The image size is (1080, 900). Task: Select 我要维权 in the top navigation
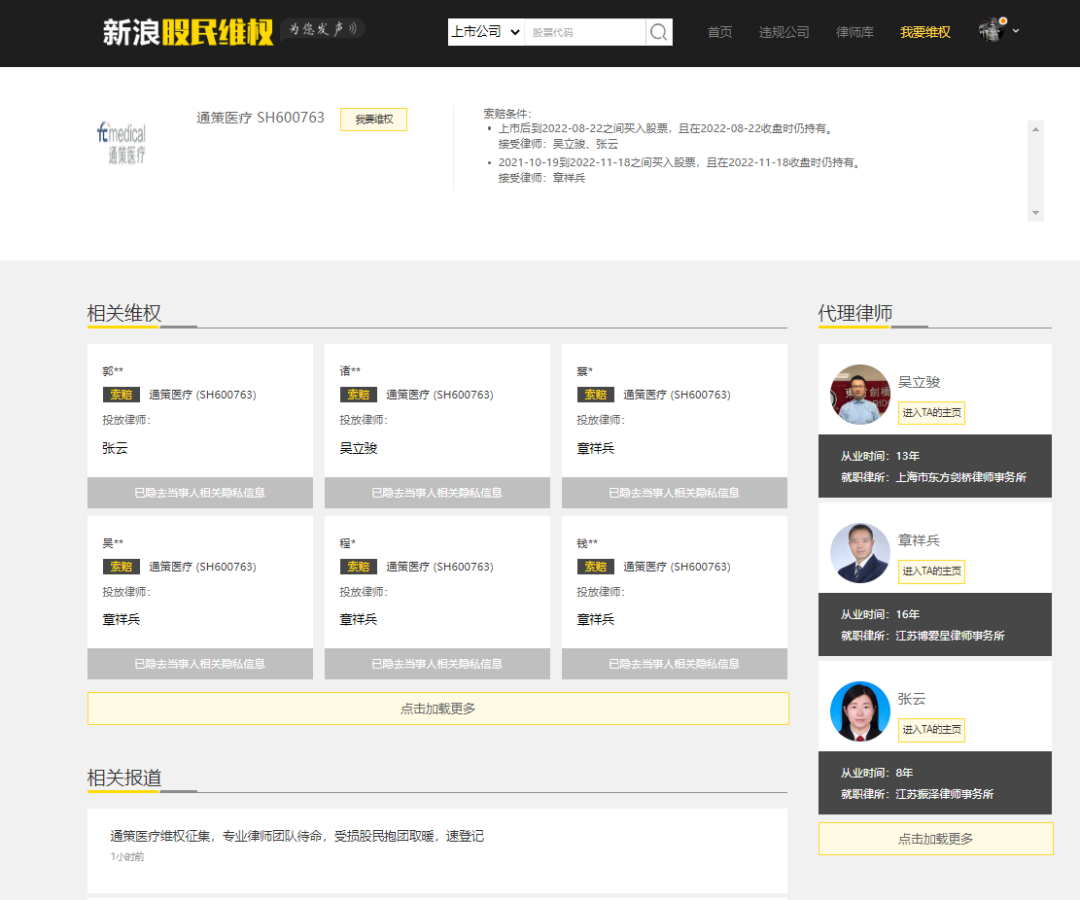(x=925, y=32)
